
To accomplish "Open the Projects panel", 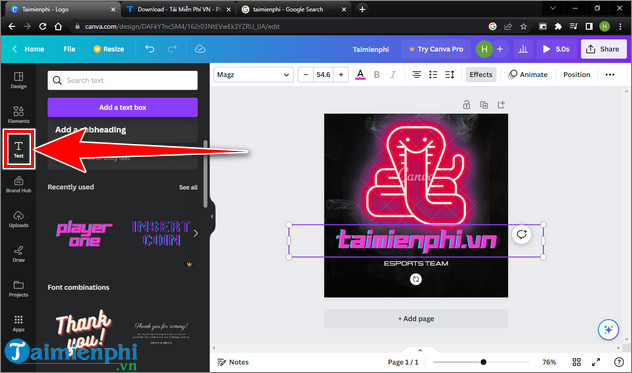I will click(19, 289).
